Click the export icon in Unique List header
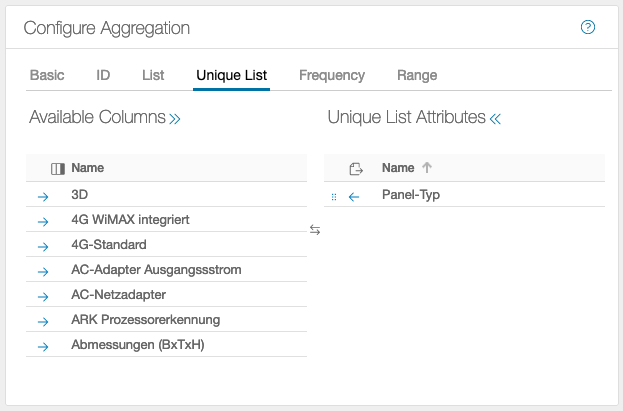Image resolution: width=623 pixels, height=411 pixels. pyautogui.click(x=355, y=169)
